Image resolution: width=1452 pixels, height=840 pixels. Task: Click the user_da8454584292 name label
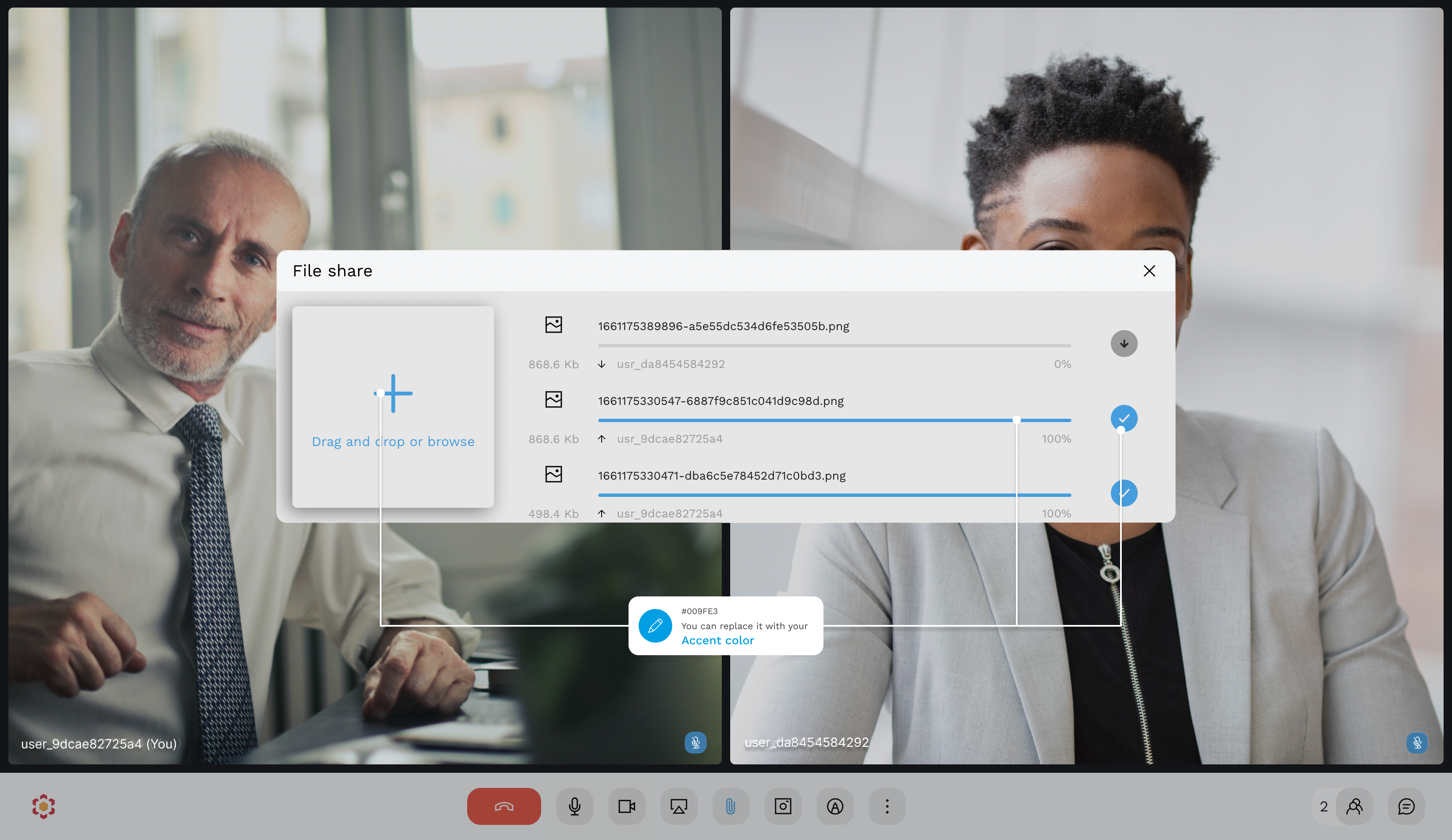point(807,742)
